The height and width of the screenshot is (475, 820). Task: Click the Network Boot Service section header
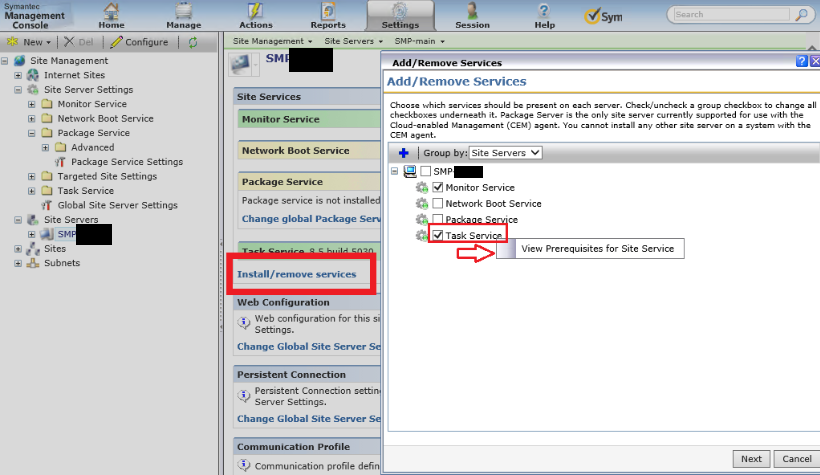tap(309, 150)
